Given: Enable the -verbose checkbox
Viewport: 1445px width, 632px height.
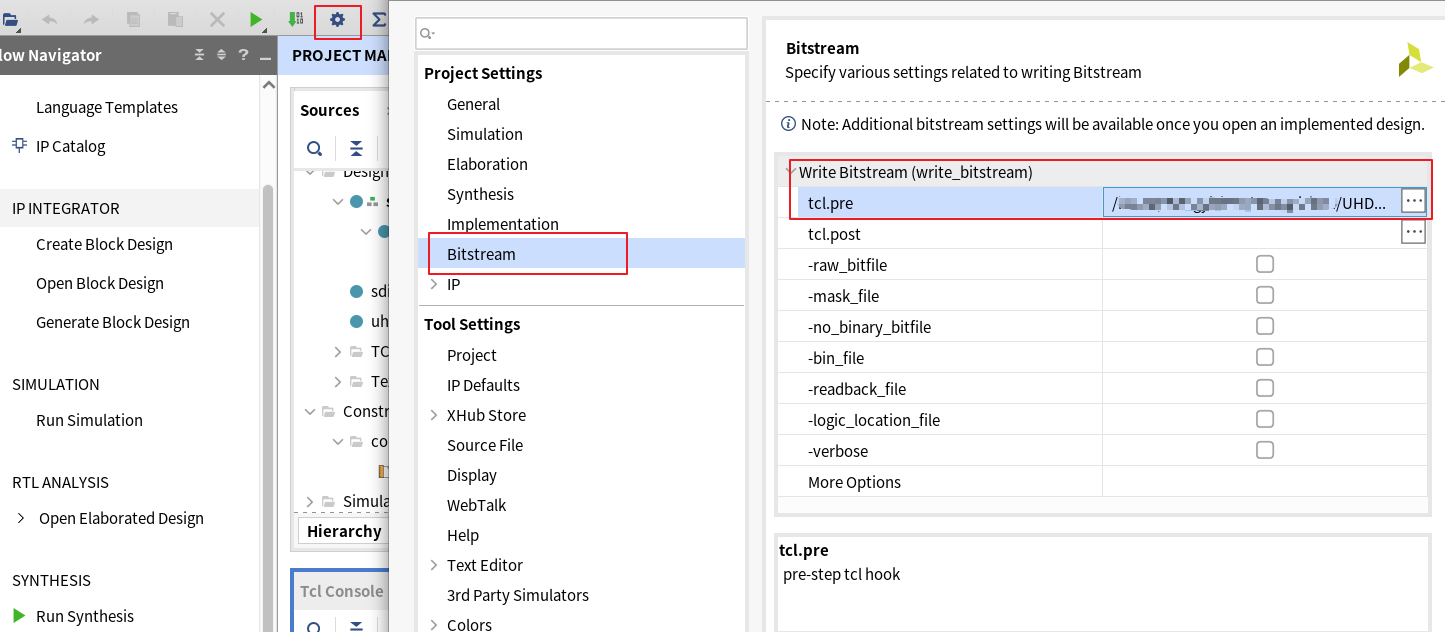Looking at the screenshot, I should coord(1265,450).
